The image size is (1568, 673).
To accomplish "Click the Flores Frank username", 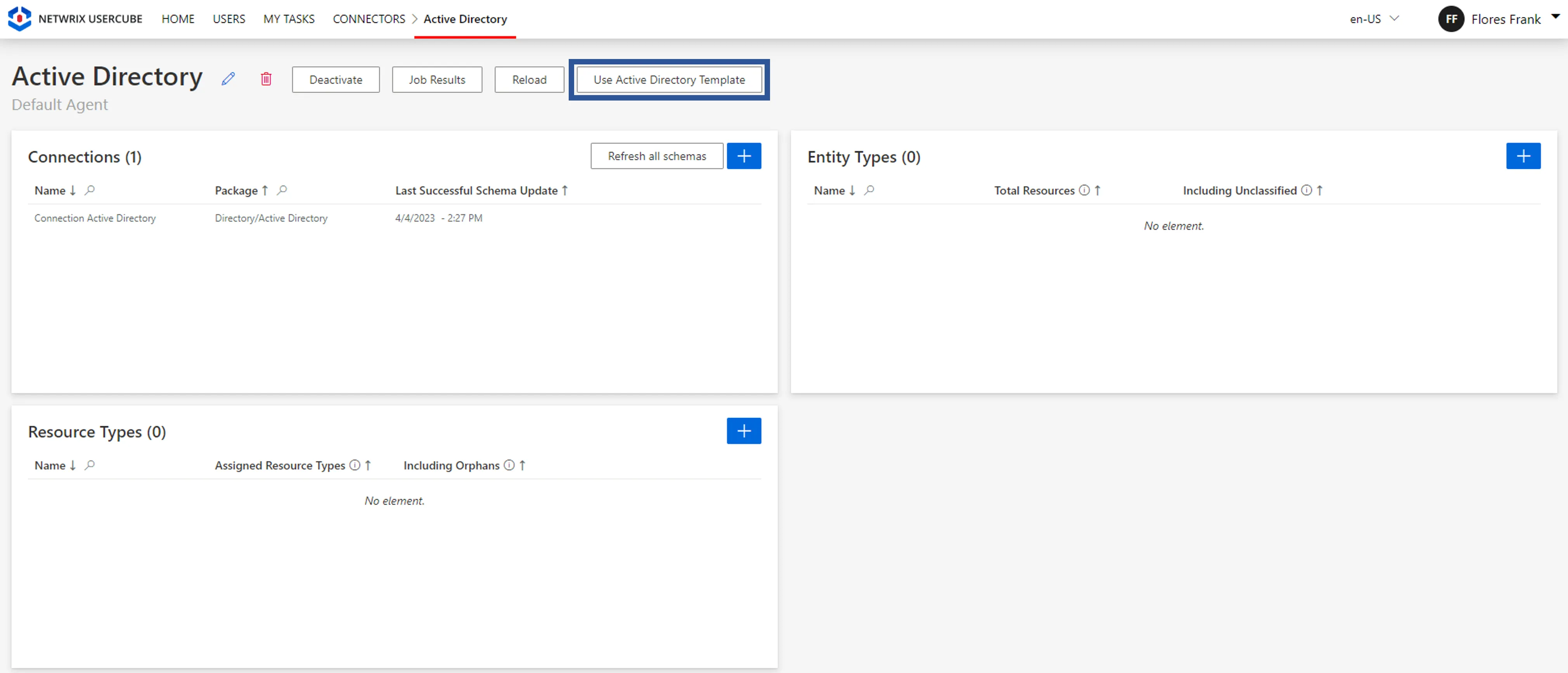I will [1506, 19].
